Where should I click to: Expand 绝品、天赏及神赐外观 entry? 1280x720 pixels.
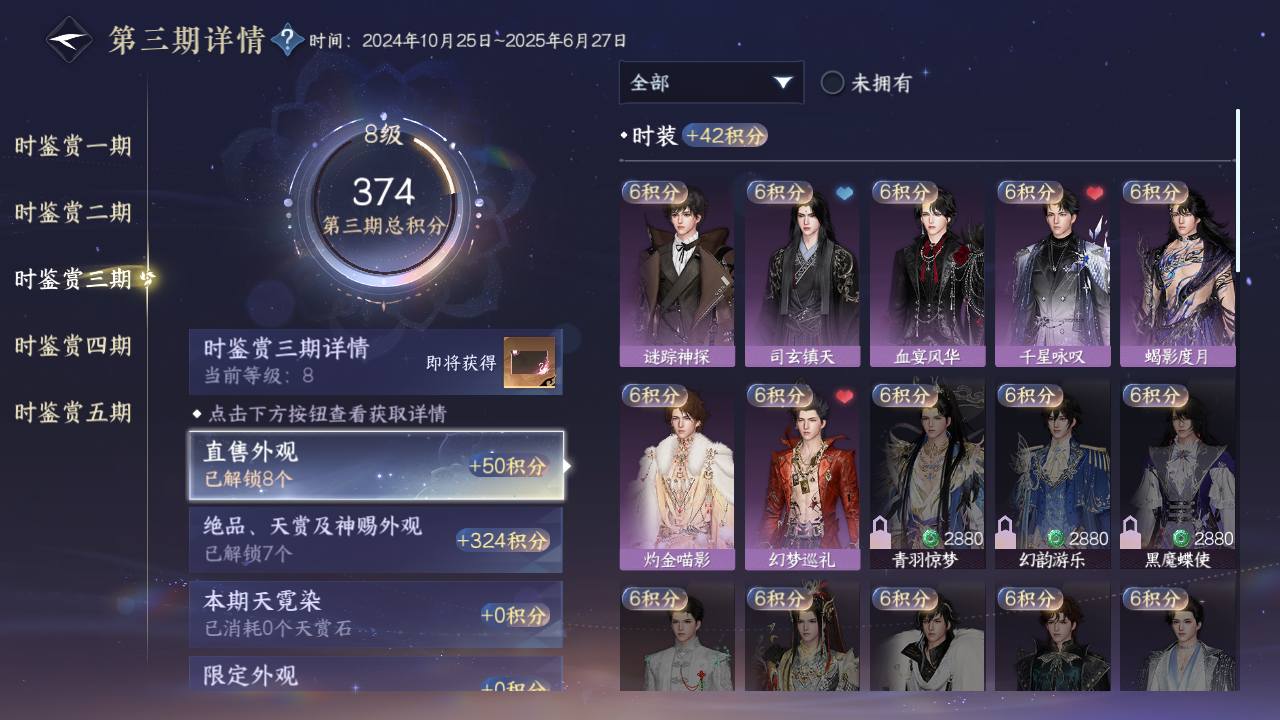pyautogui.click(x=376, y=539)
